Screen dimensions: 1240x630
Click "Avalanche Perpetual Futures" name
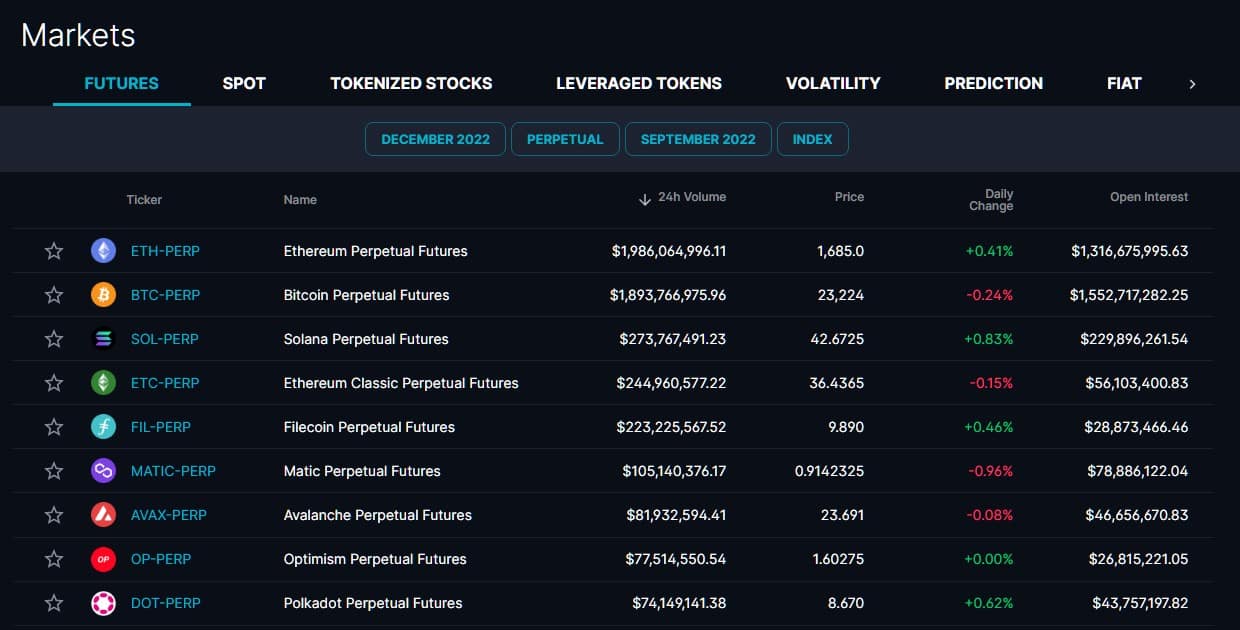click(377, 515)
